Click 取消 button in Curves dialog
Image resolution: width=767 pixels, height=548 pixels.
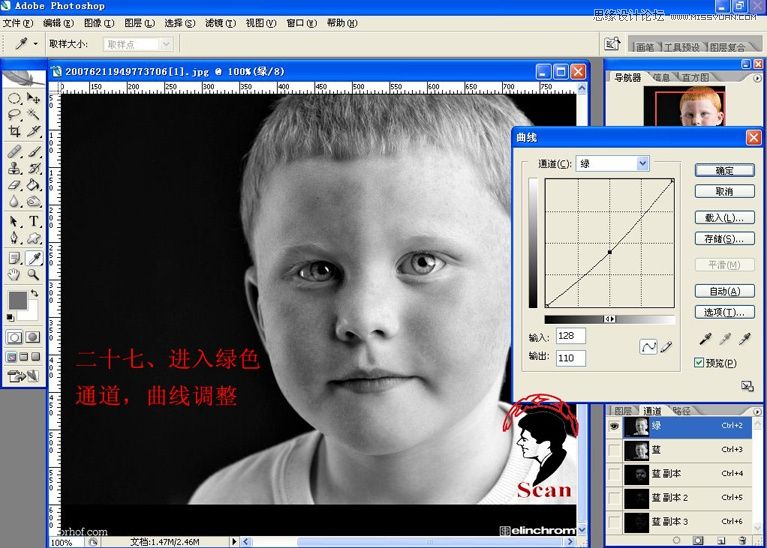pos(724,191)
